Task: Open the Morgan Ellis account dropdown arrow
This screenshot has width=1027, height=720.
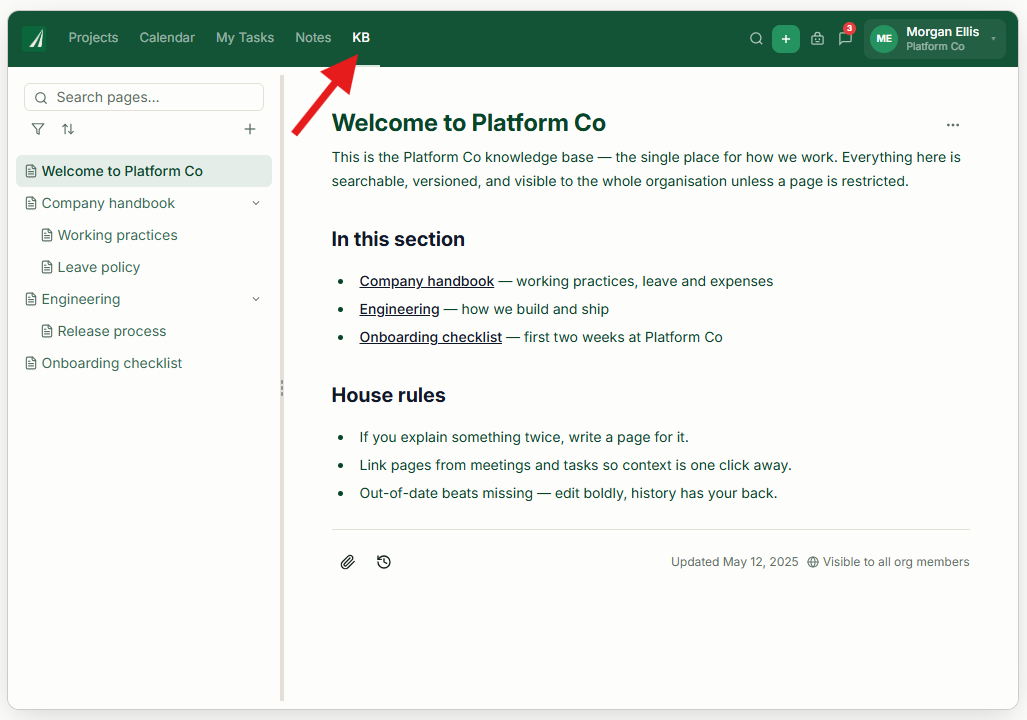Action: 994,39
